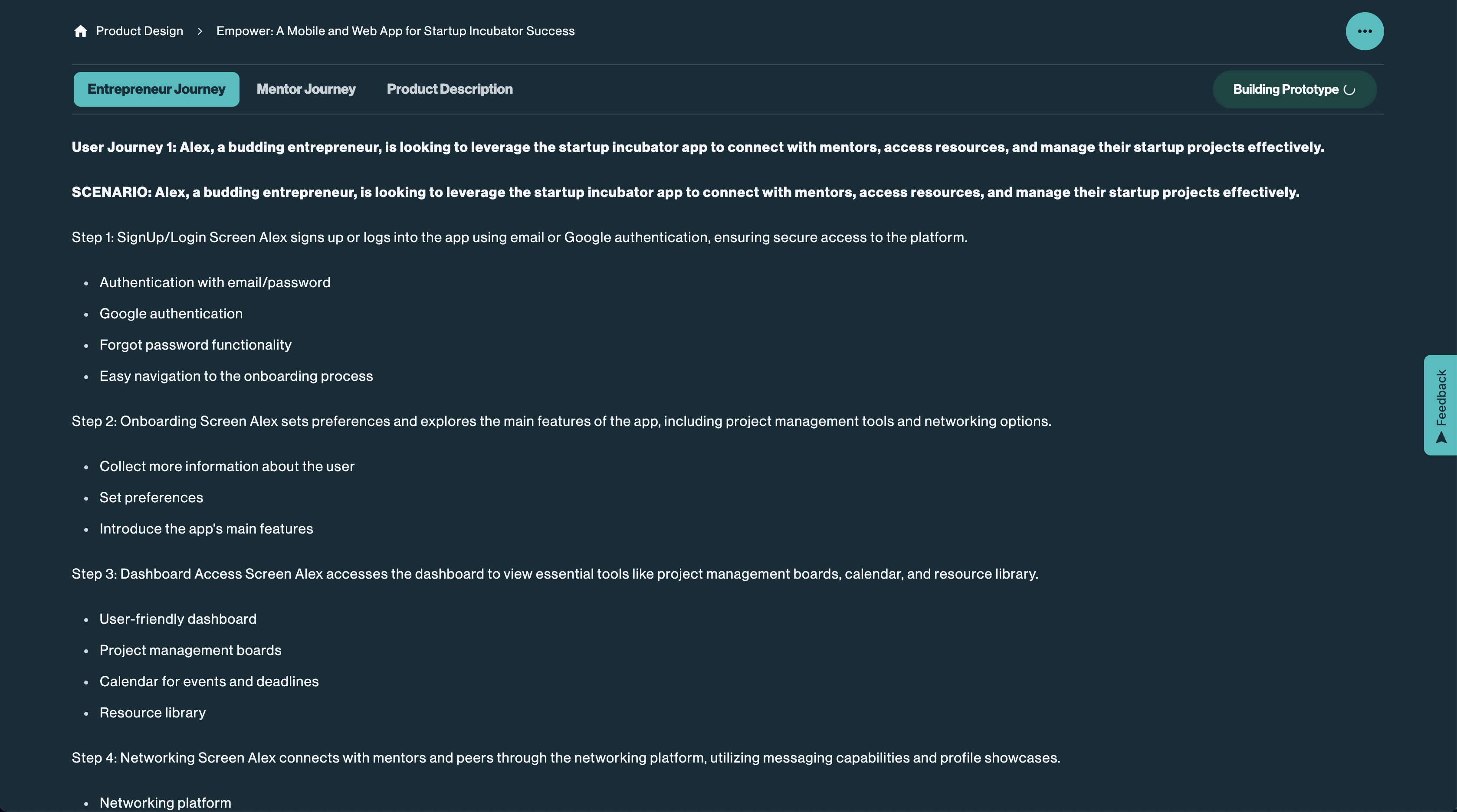
Task: Click the Google authentication bullet item
Action: 171,314
